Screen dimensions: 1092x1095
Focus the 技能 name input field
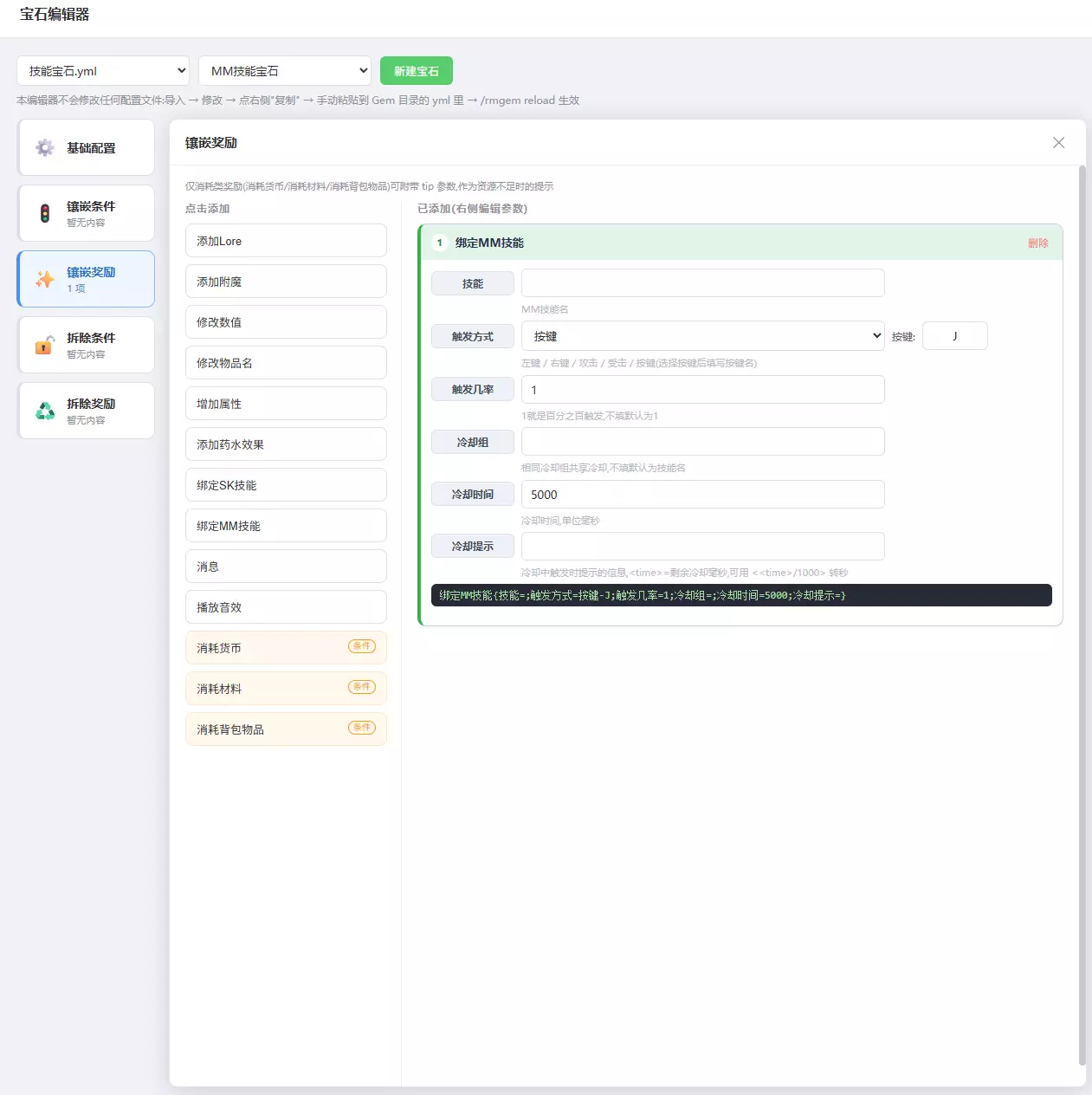pos(703,283)
